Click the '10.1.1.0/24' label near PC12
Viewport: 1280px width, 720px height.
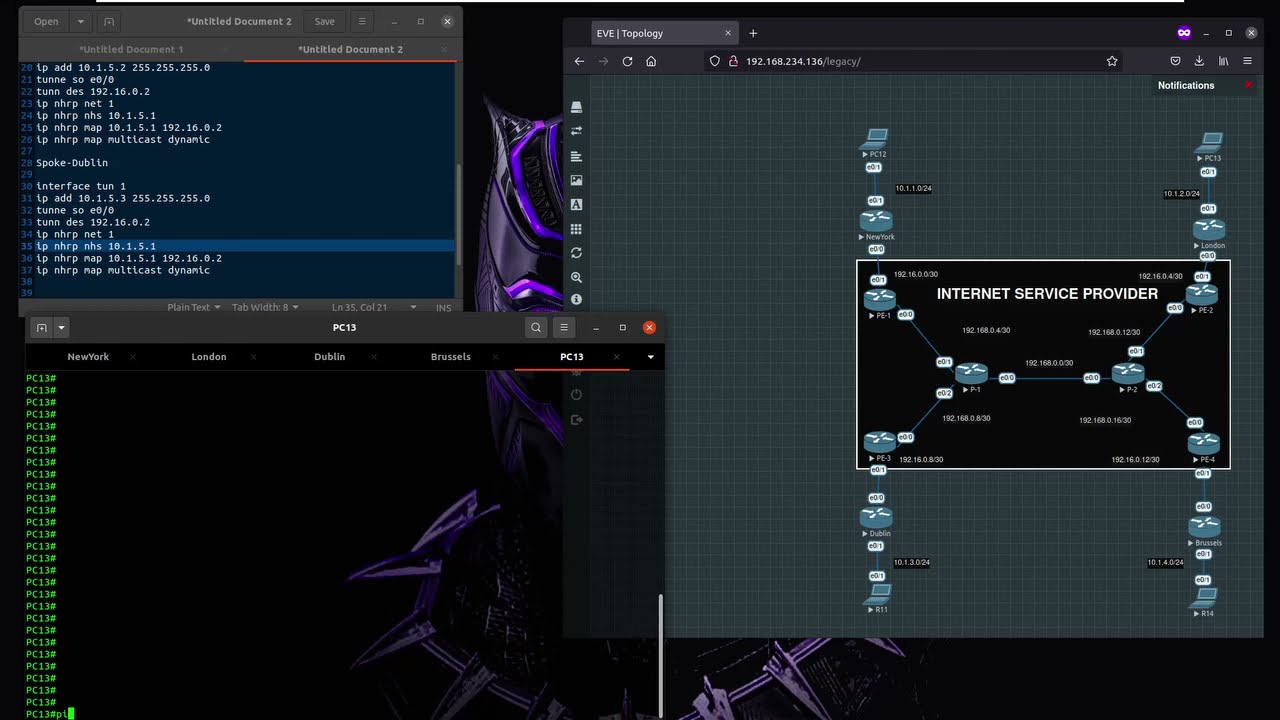913,188
